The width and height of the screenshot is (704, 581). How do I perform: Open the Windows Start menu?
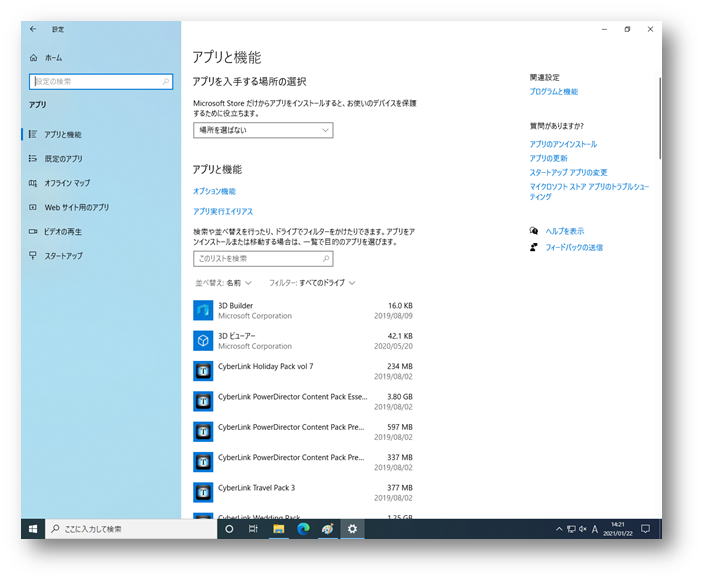(33, 529)
